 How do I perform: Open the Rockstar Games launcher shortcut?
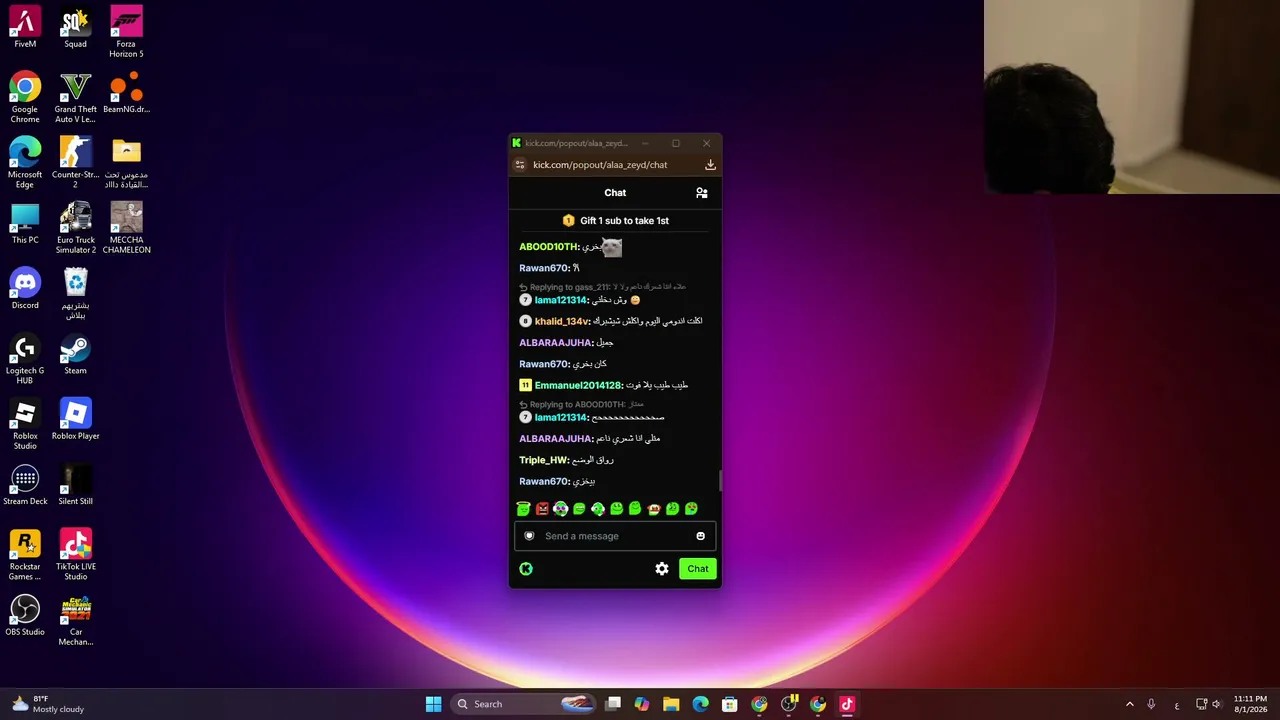point(25,555)
